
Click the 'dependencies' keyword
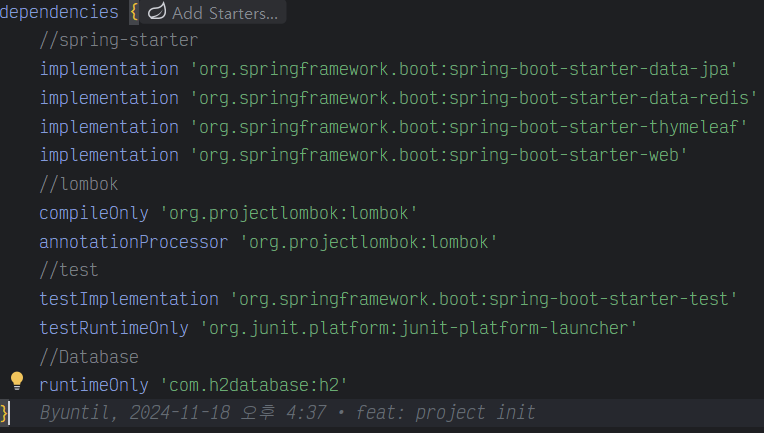(x=59, y=12)
